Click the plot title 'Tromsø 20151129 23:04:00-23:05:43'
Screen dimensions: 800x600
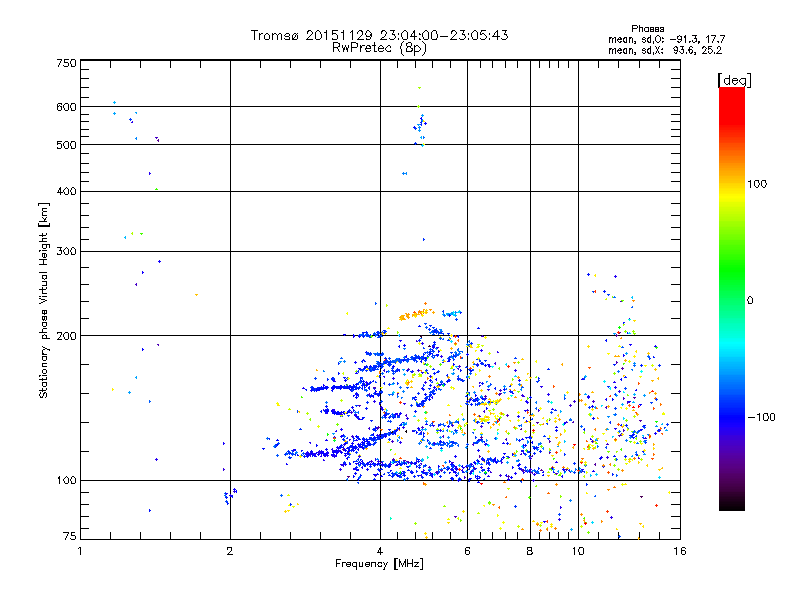[x=379, y=35]
